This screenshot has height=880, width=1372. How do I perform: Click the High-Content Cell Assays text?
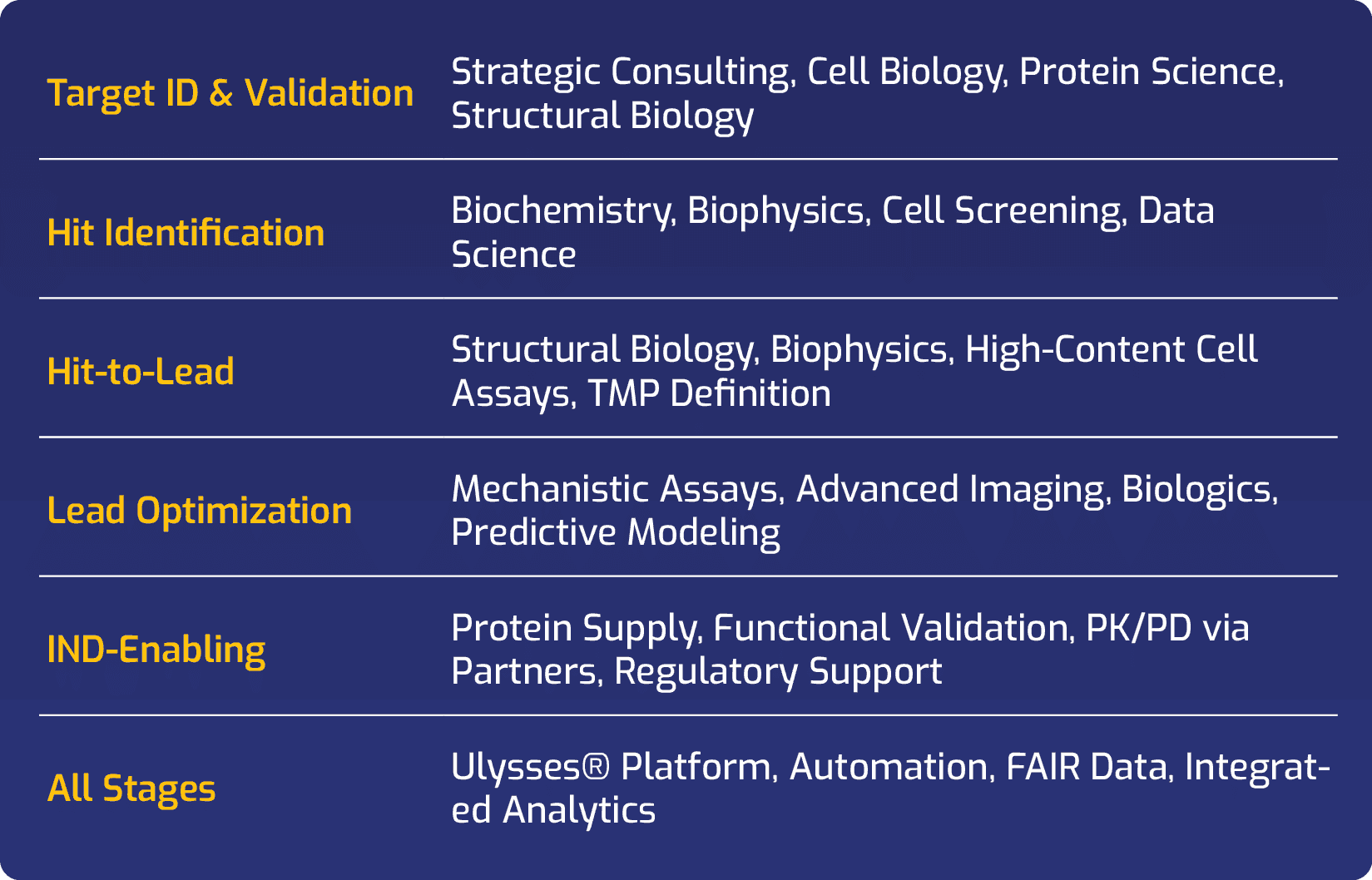(x=1111, y=350)
